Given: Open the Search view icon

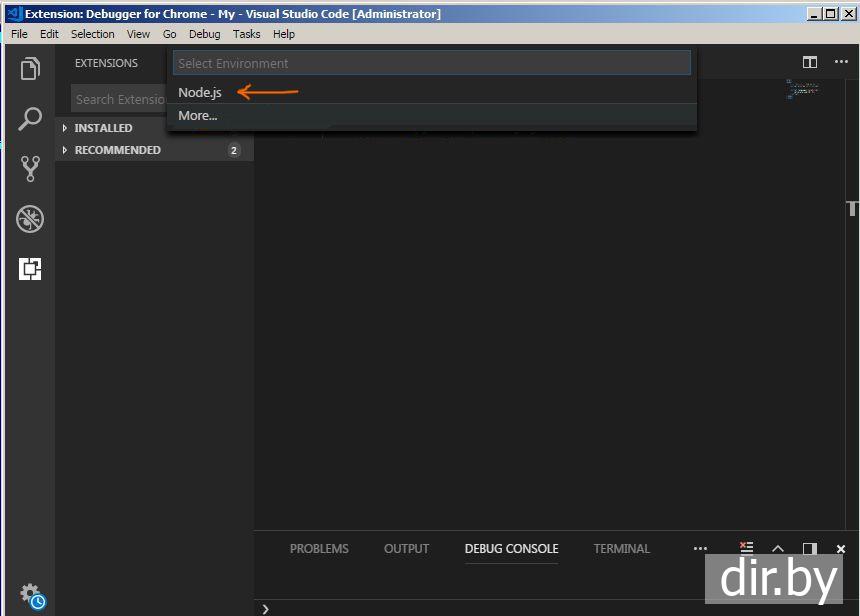Looking at the screenshot, I should point(30,119).
